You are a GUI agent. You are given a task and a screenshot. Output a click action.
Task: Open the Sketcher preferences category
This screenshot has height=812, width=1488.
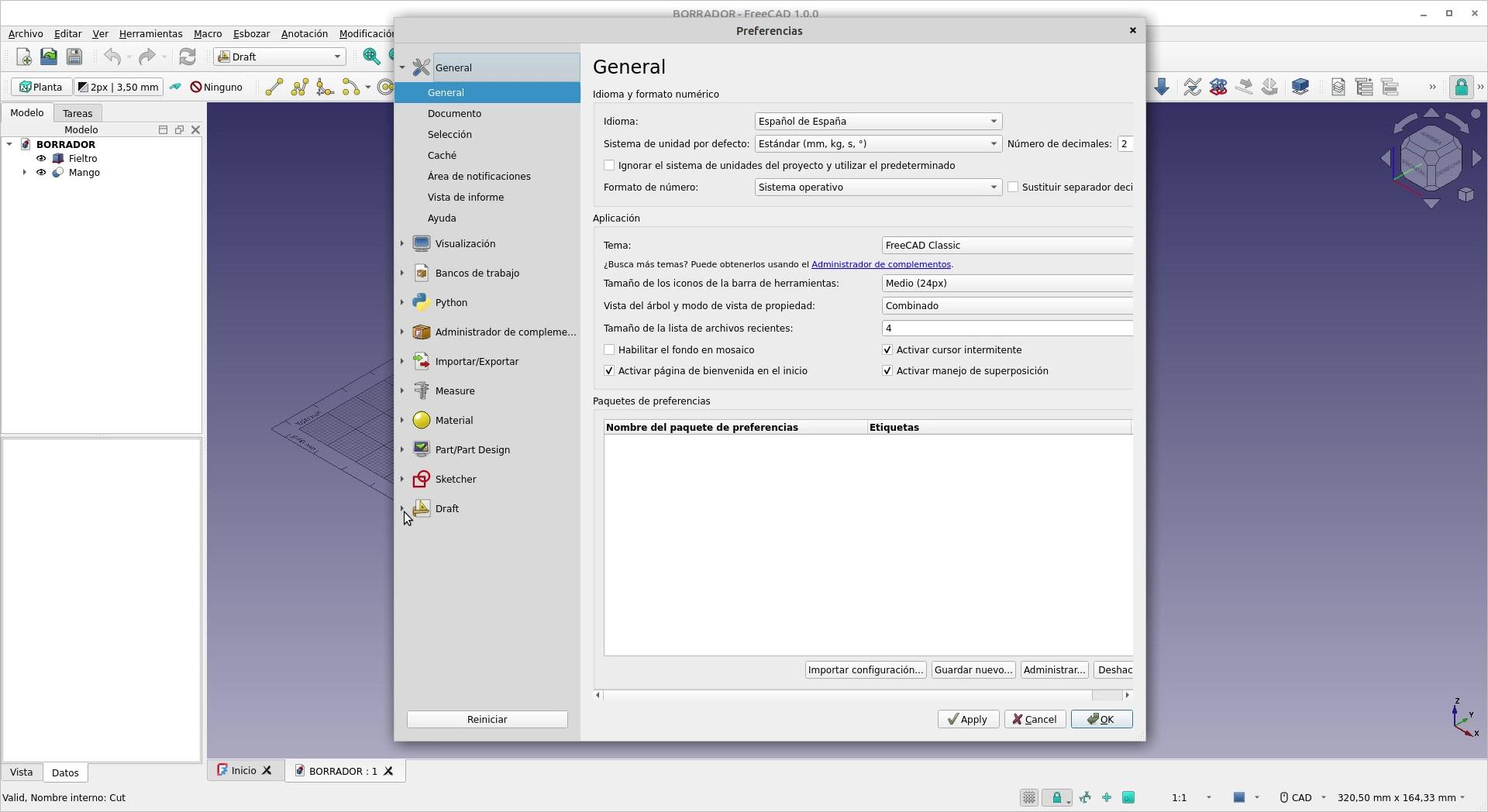pos(456,480)
